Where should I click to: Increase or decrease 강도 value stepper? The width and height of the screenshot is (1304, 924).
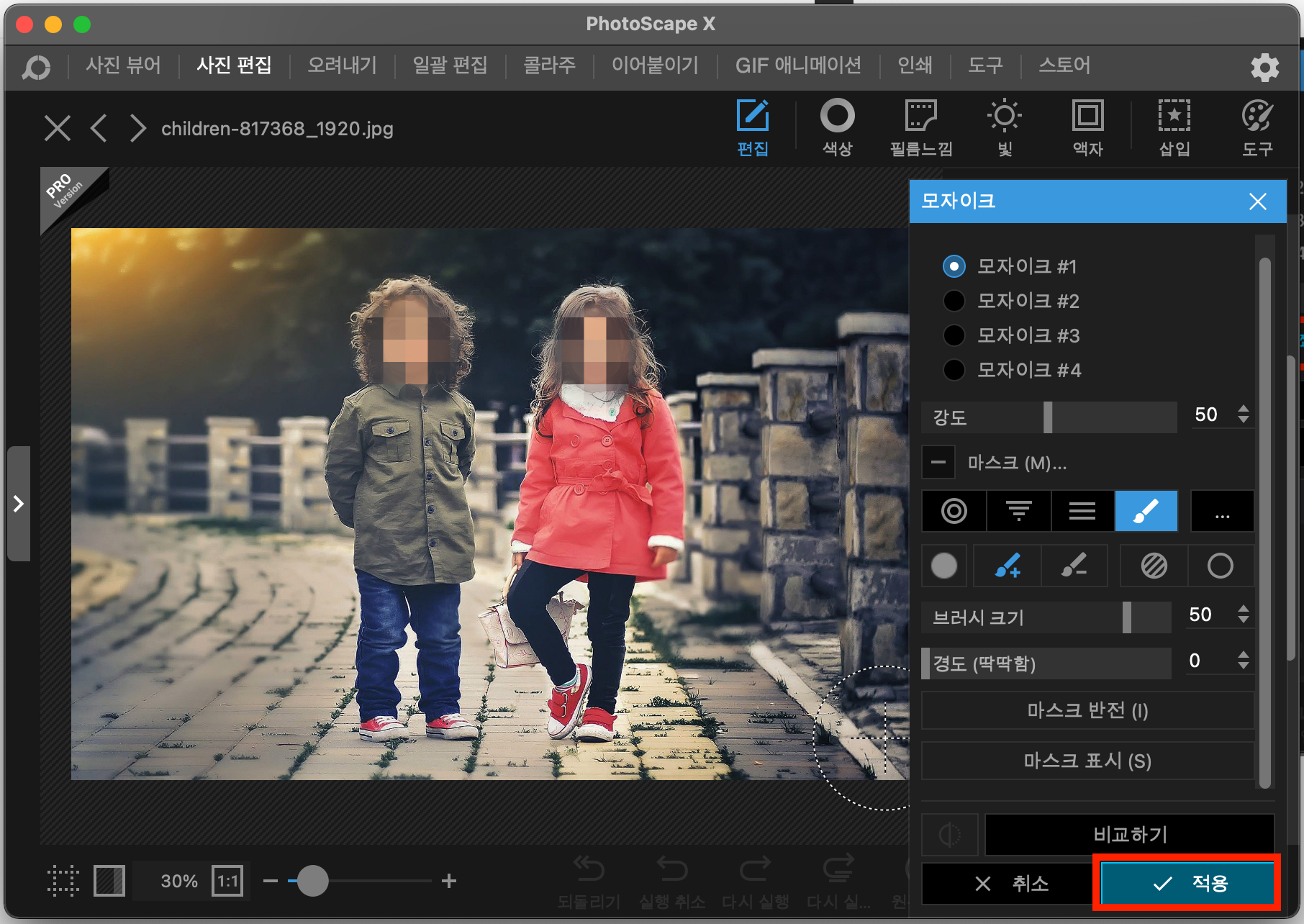[1244, 415]
